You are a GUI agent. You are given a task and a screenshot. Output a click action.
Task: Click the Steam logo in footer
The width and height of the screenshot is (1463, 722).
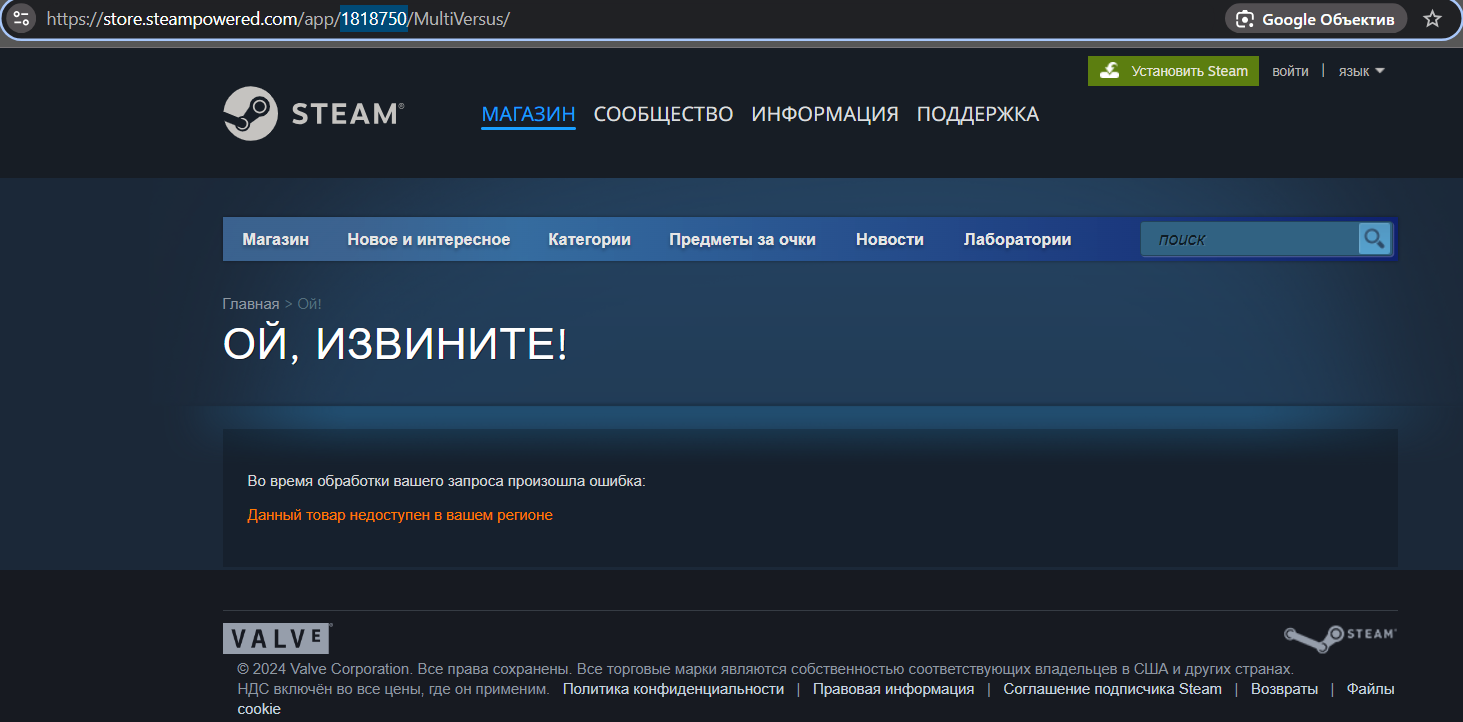pos(1340,639)
